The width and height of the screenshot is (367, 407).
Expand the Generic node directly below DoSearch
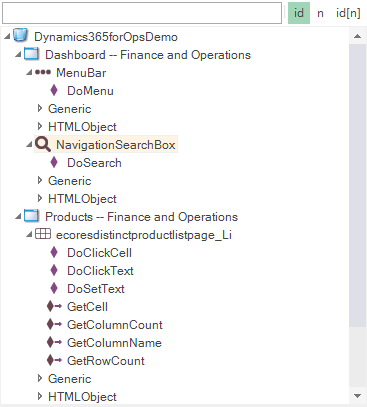click(40, 180)
